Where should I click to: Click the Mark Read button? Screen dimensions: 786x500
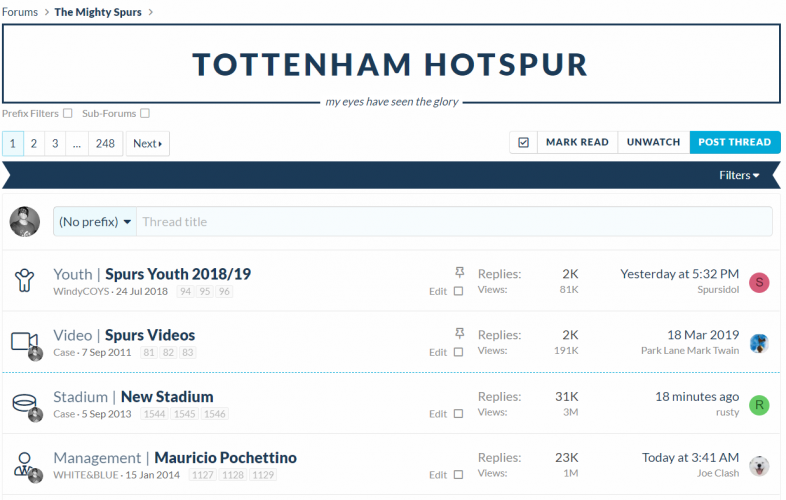click(577, 142)
